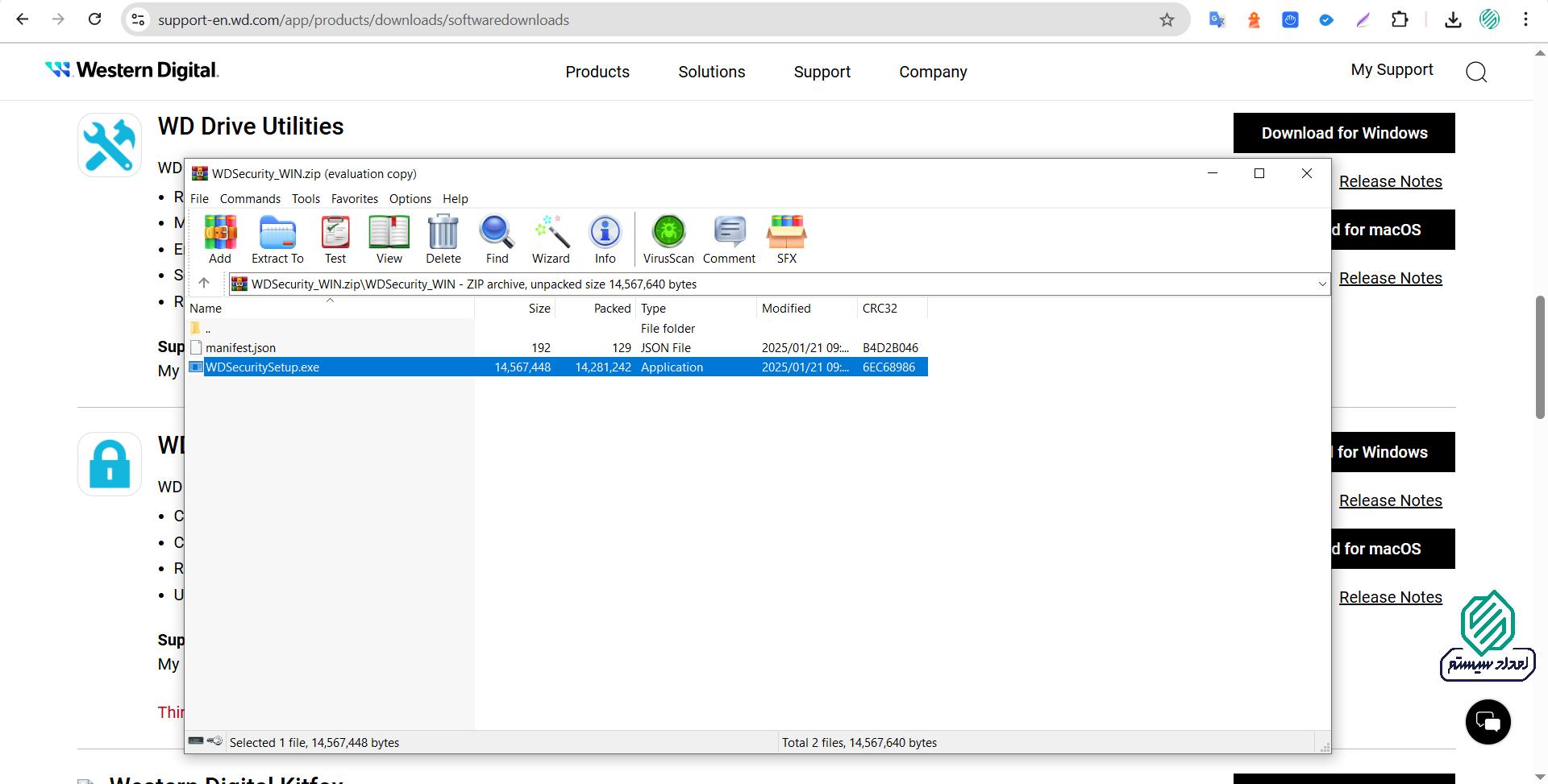Image resolution: width=1548 pixels, height=784 pixels.
Task: Sort by the CRC32 column header
Action: coord(893,308)
